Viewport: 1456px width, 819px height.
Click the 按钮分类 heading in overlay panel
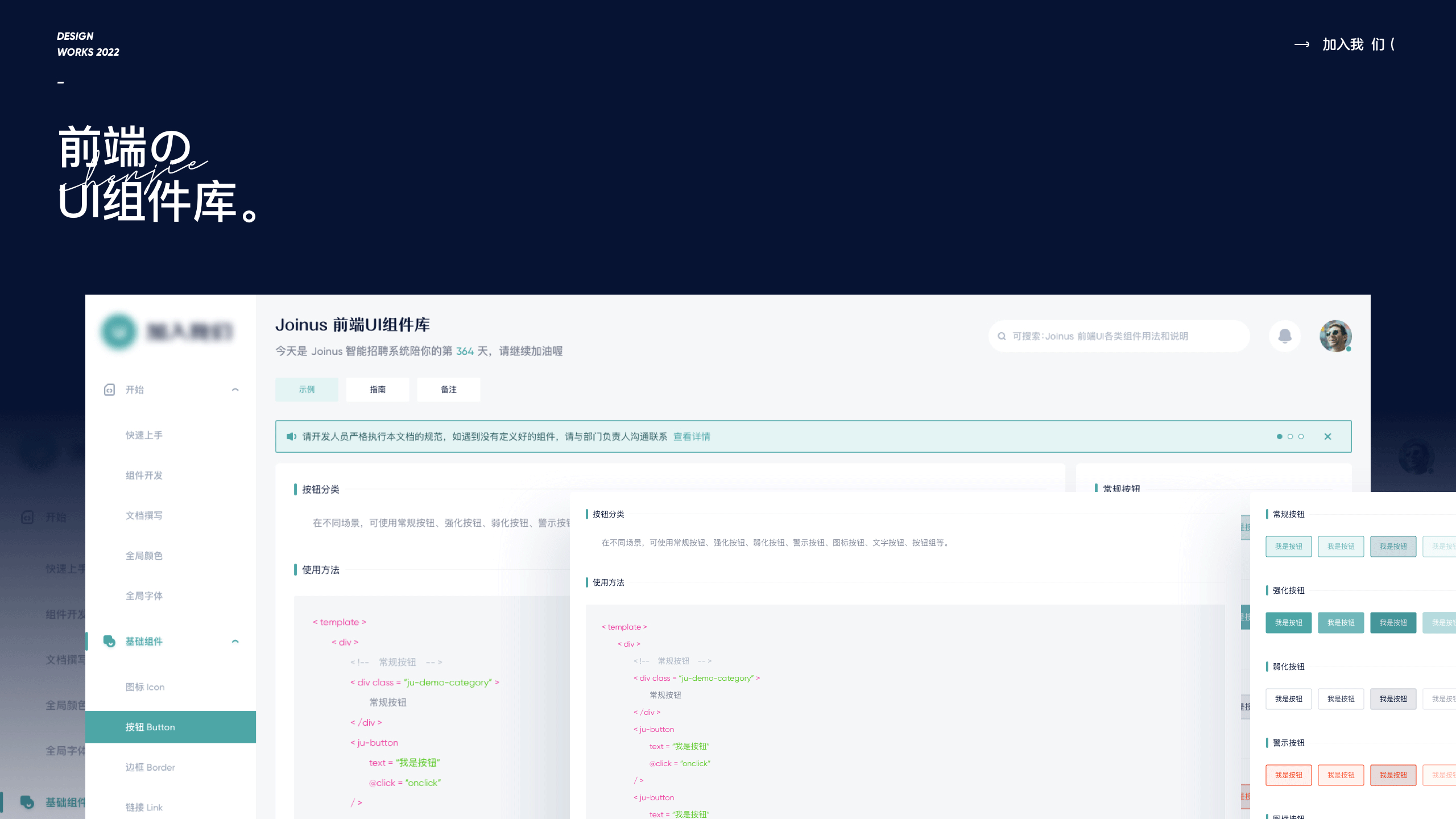(x=608, y=514)
